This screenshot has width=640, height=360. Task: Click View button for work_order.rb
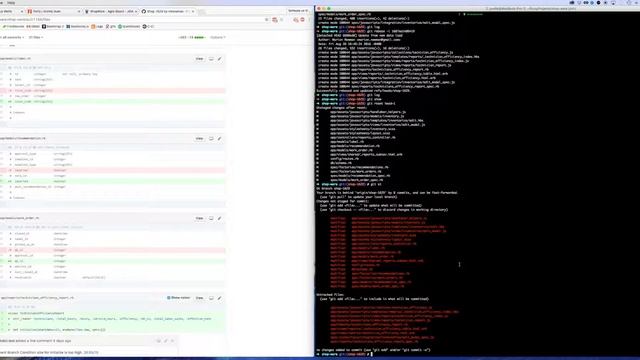[x=199, y=218]
